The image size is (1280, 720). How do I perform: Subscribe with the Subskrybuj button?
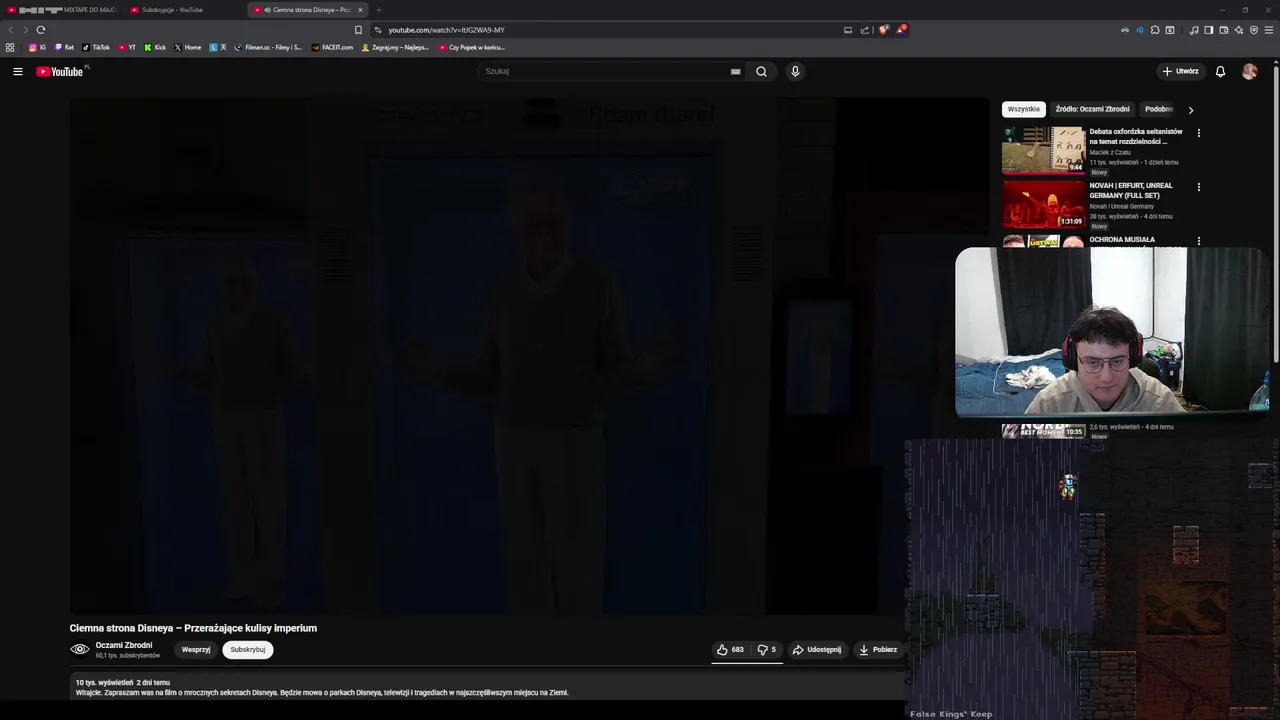point(248,649)
